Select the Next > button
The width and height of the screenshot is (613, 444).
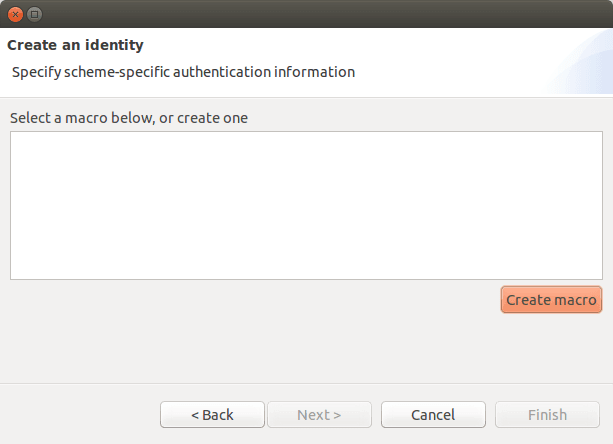point(319,415)
